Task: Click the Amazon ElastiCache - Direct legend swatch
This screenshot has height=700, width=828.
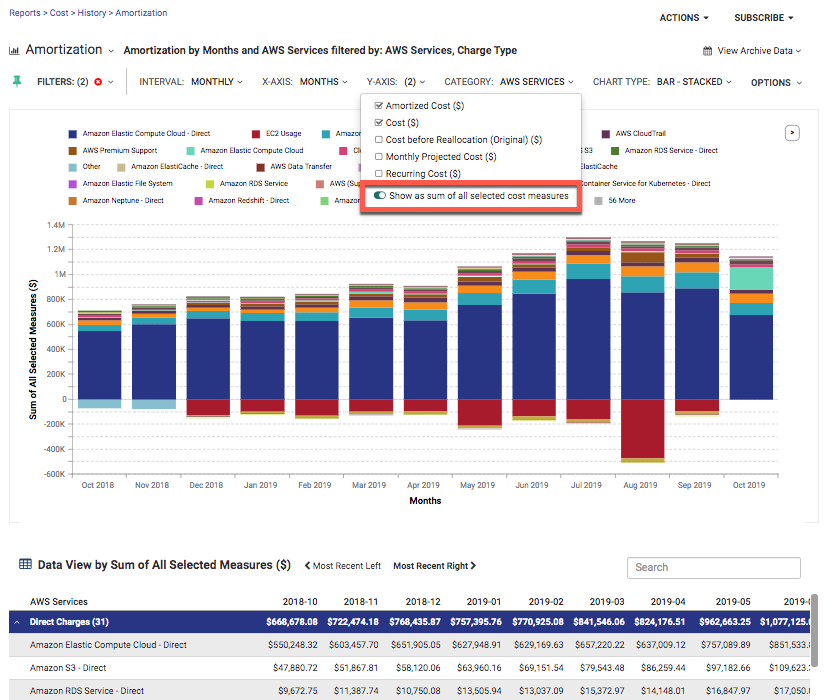Action: pos(121,167)
